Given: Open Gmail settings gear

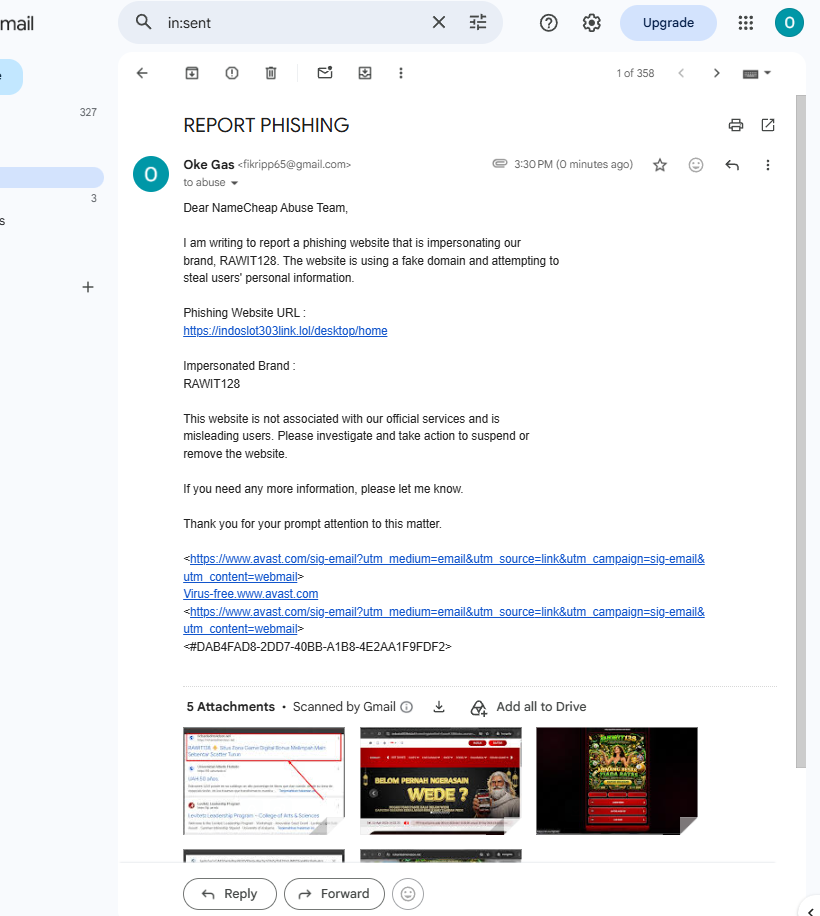Looking at the screenshot, I should 592,23.
